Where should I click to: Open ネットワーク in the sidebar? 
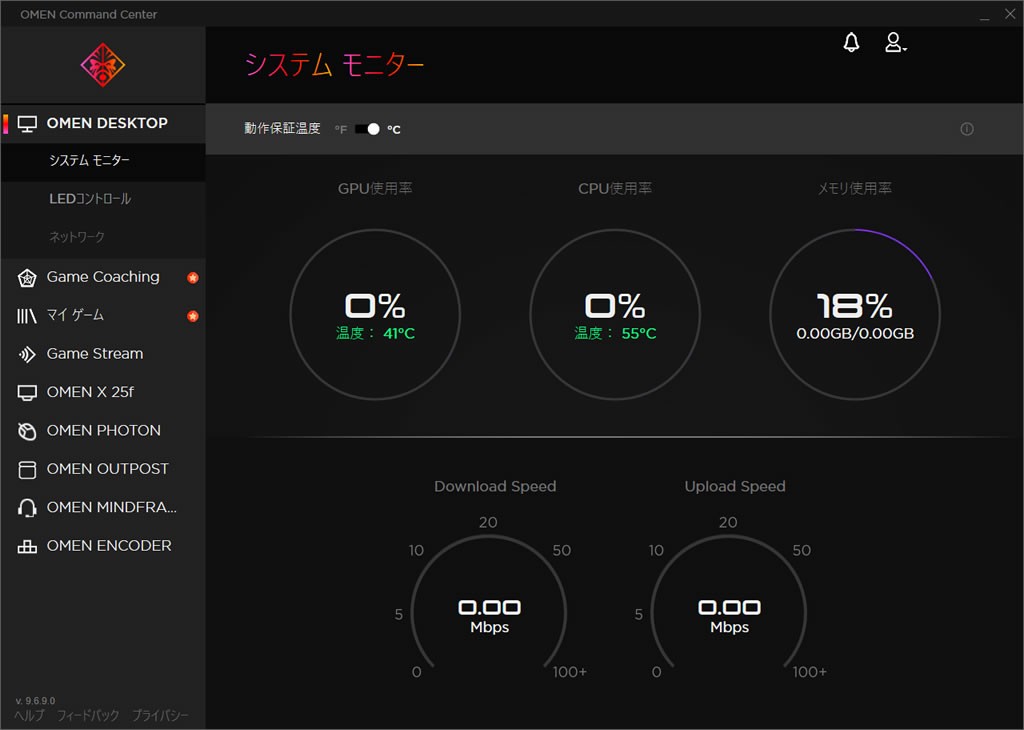tap(103, 237)
